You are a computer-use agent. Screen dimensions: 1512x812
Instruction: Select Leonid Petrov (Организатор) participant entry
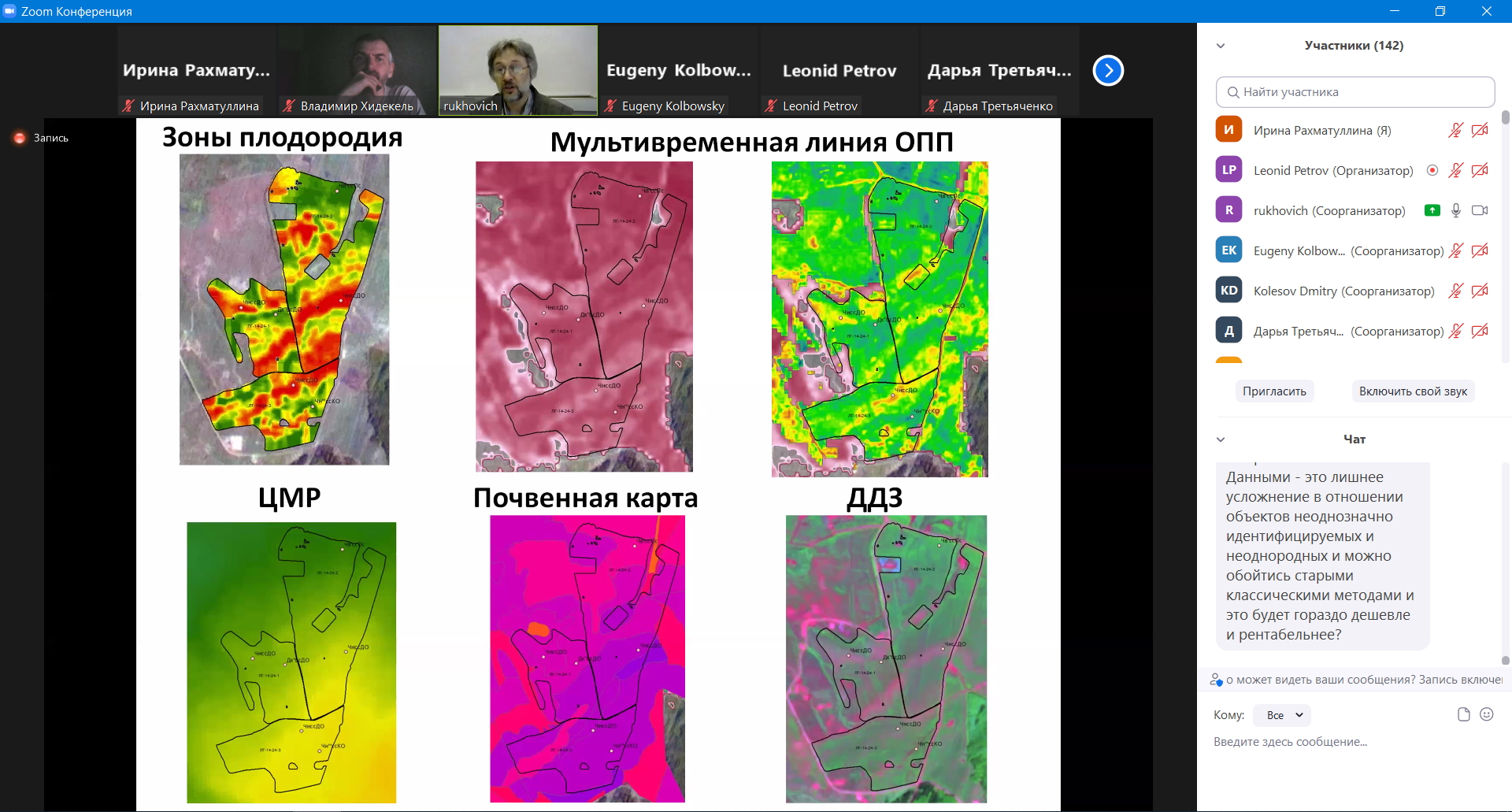pos(1332,170)
